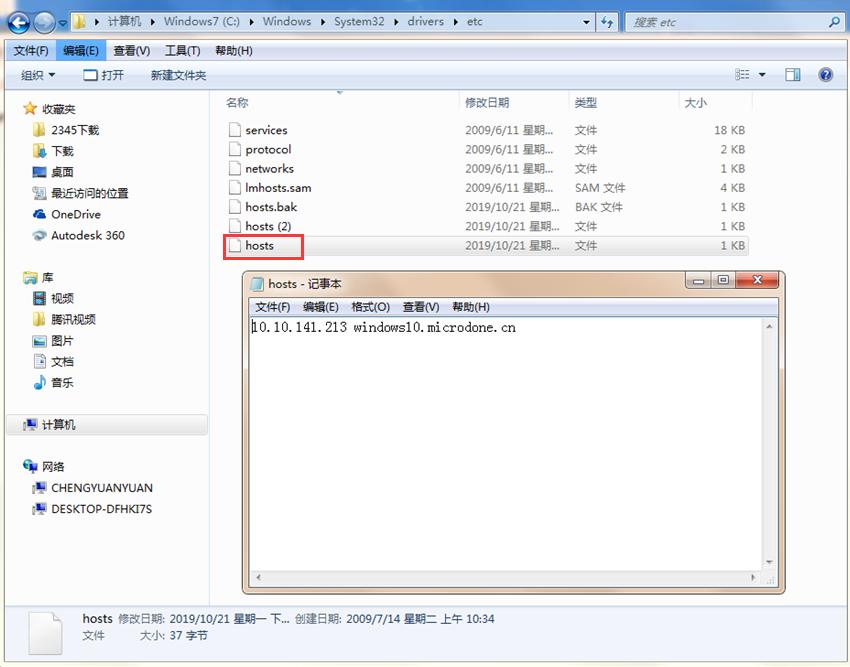Open the 格式(O) menu in Notepad

(x=368, y=307)
